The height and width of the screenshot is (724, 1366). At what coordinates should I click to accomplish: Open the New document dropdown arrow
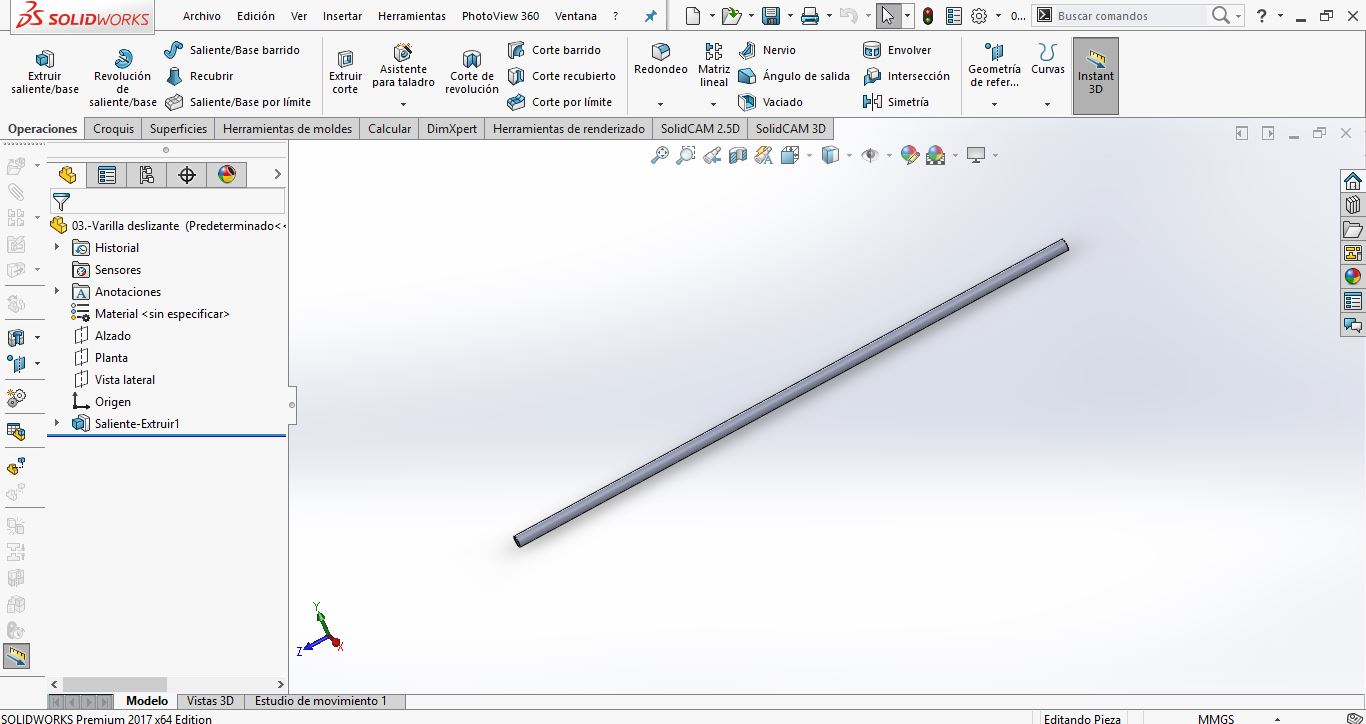[712, 16]
